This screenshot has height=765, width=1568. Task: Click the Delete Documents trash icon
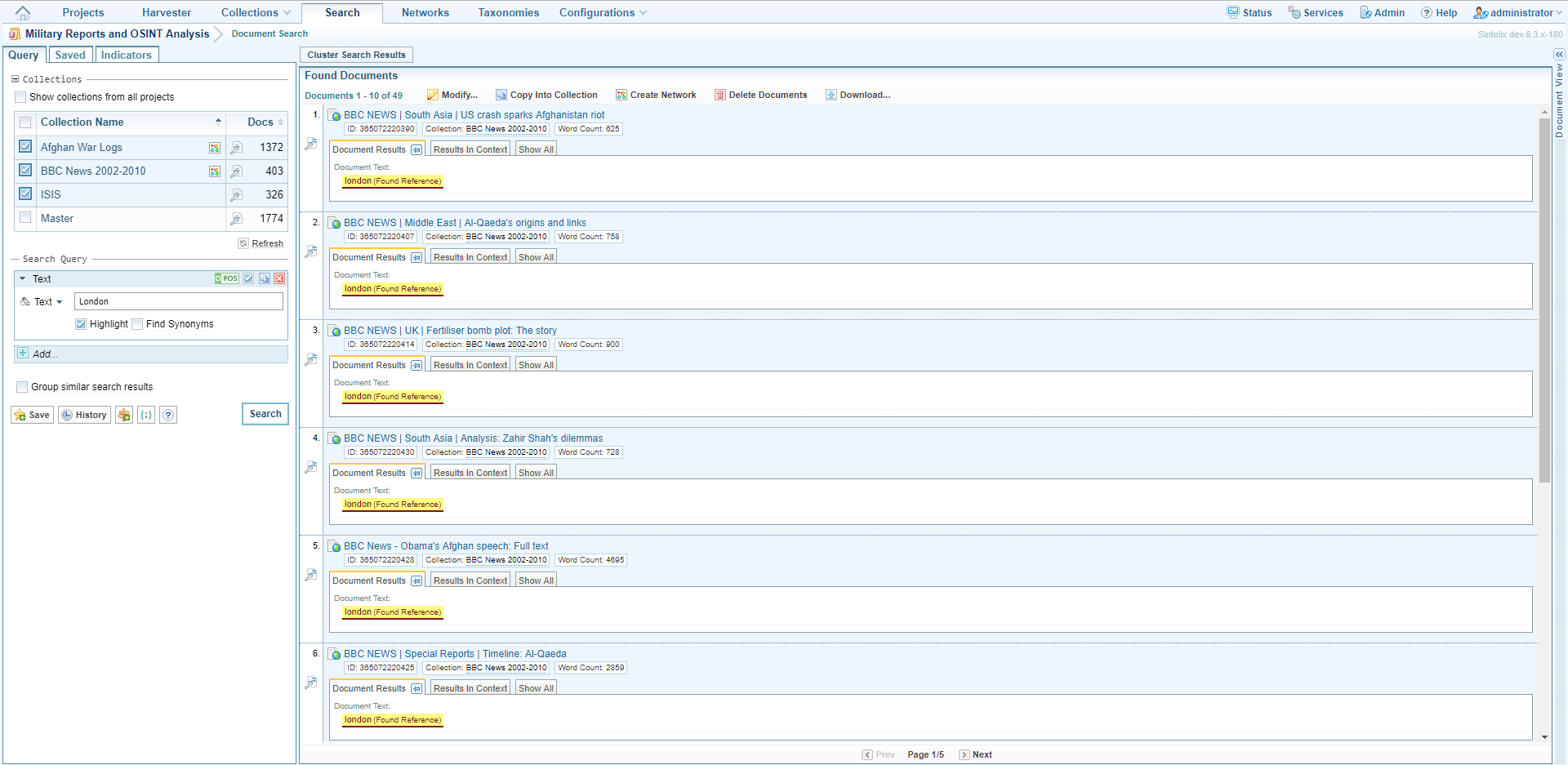tap(719, 96)
